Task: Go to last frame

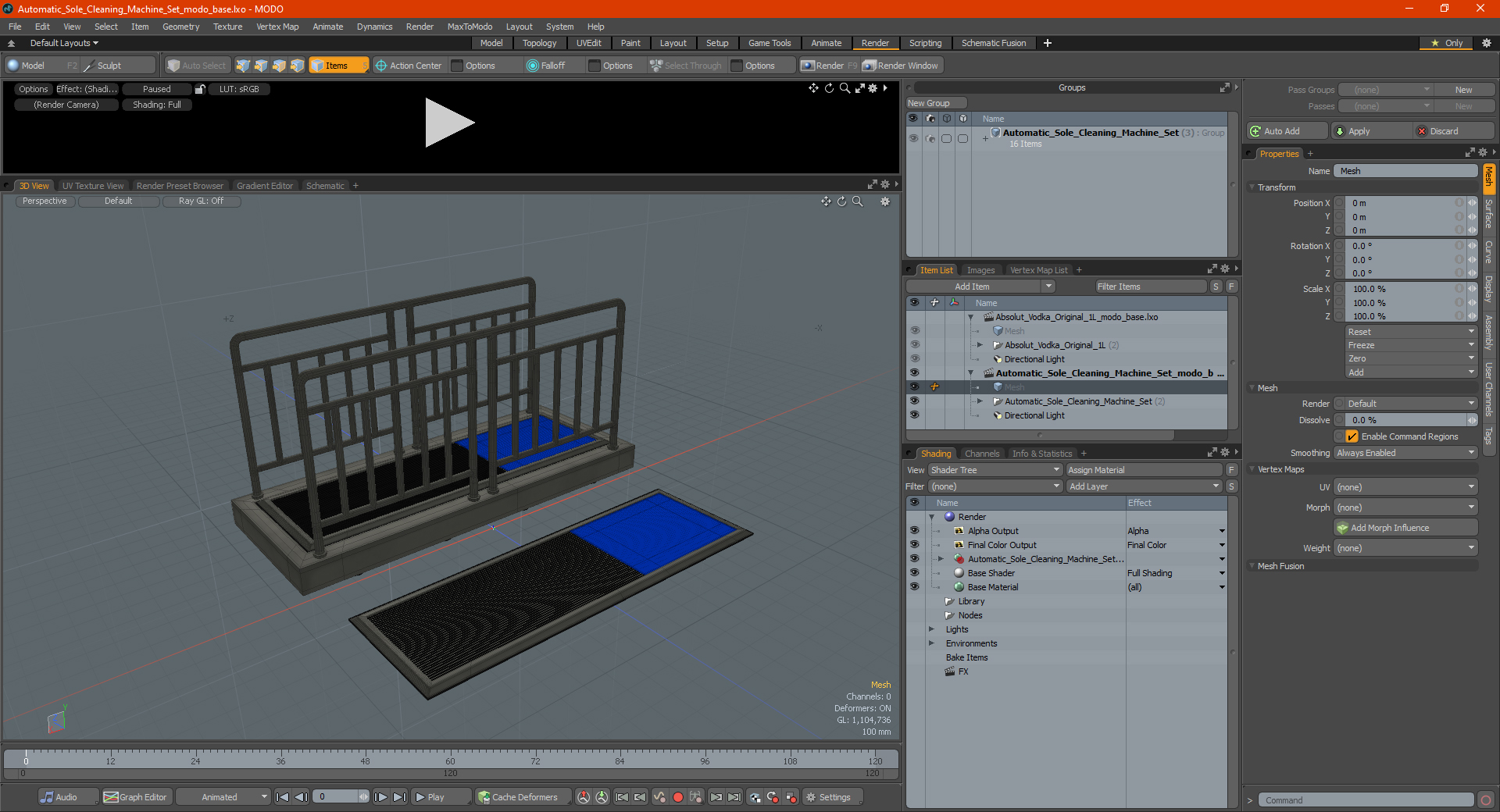Action: coord(399,797)
